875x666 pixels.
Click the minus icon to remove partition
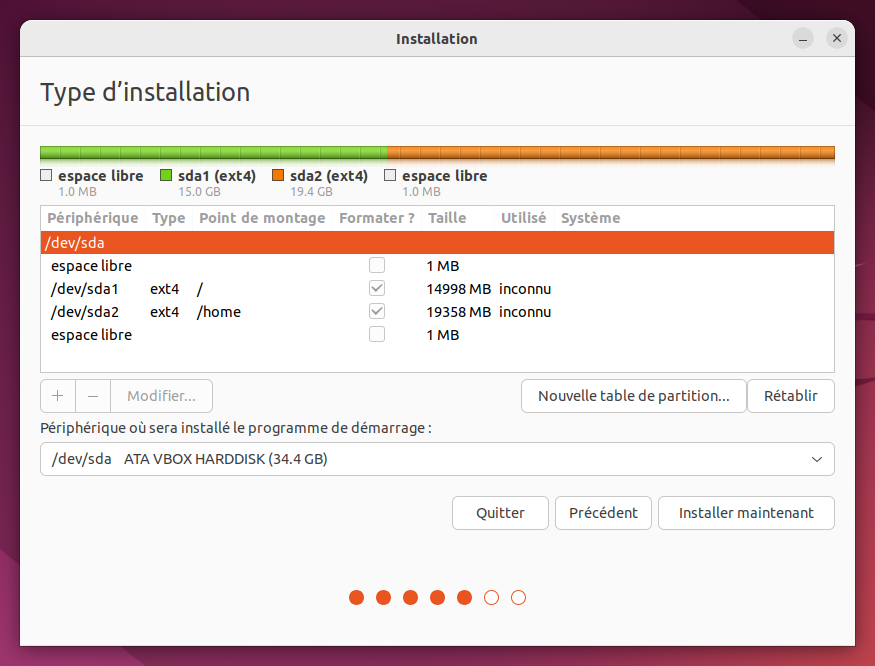[93, 396]
